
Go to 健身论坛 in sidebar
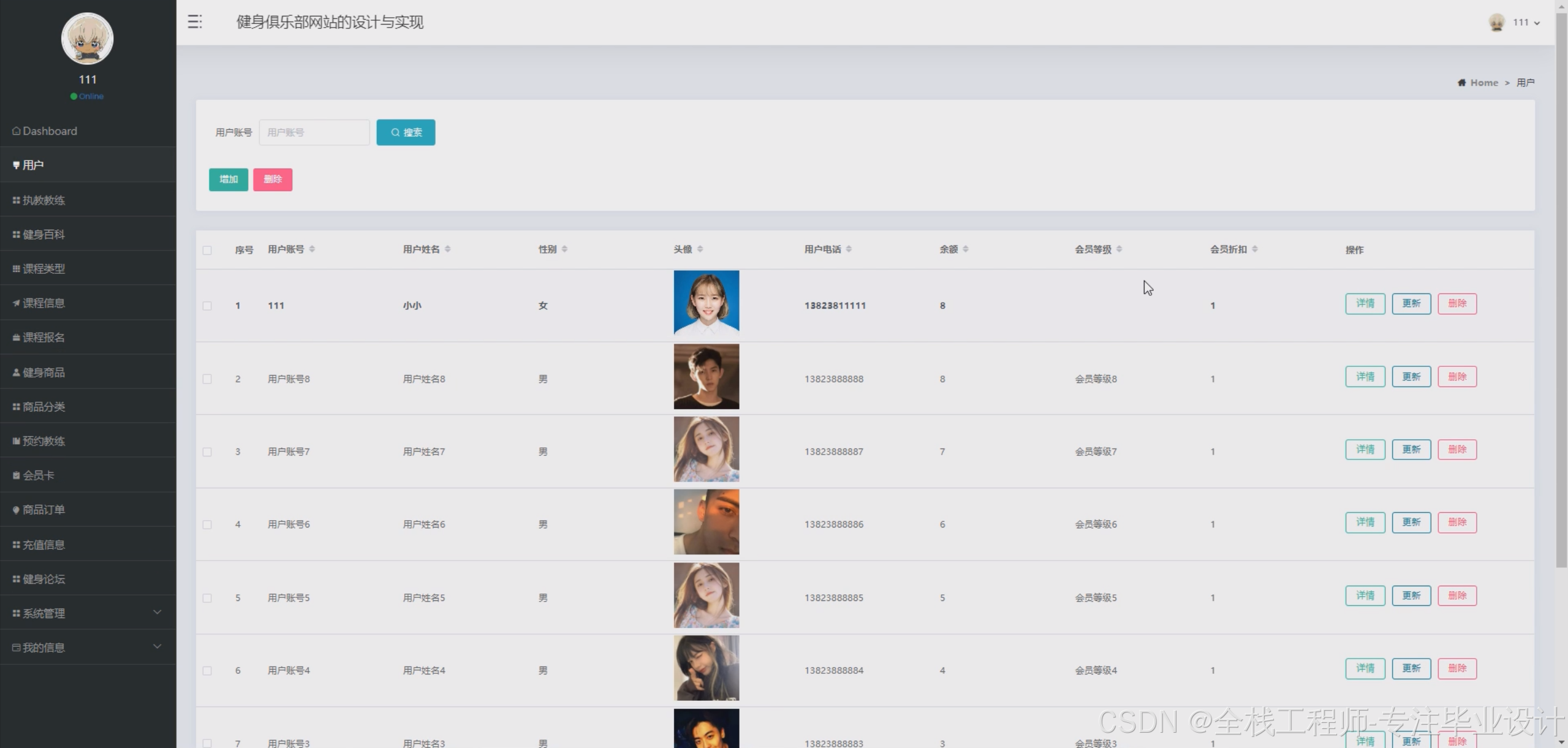(x=44, y=579)
